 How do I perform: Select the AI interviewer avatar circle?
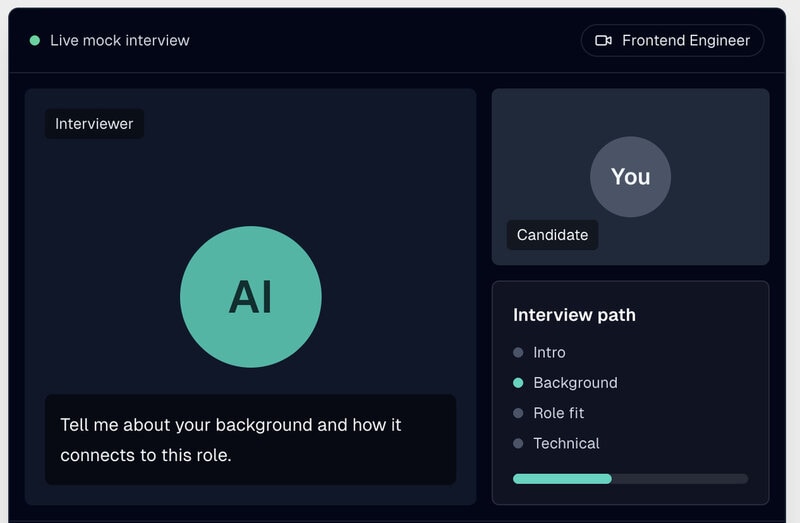click(251, 296)
